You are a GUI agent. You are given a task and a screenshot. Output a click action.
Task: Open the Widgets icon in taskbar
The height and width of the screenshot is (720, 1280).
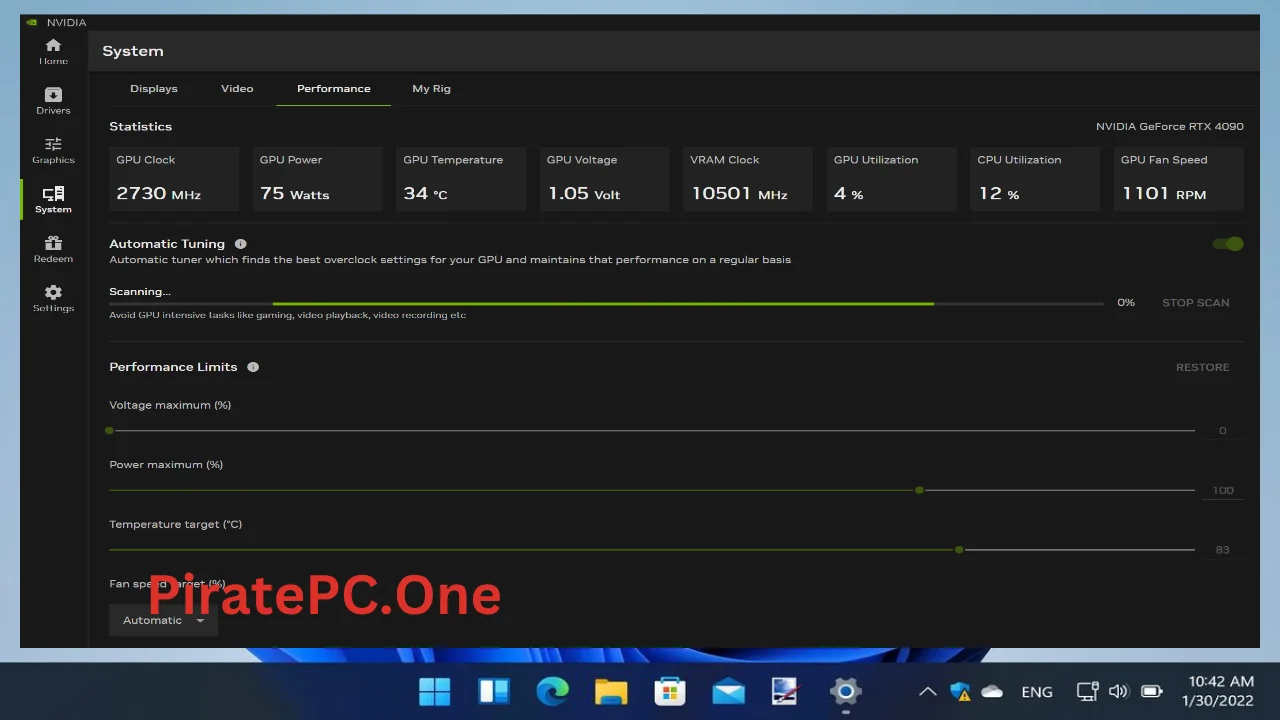[493, 691]
